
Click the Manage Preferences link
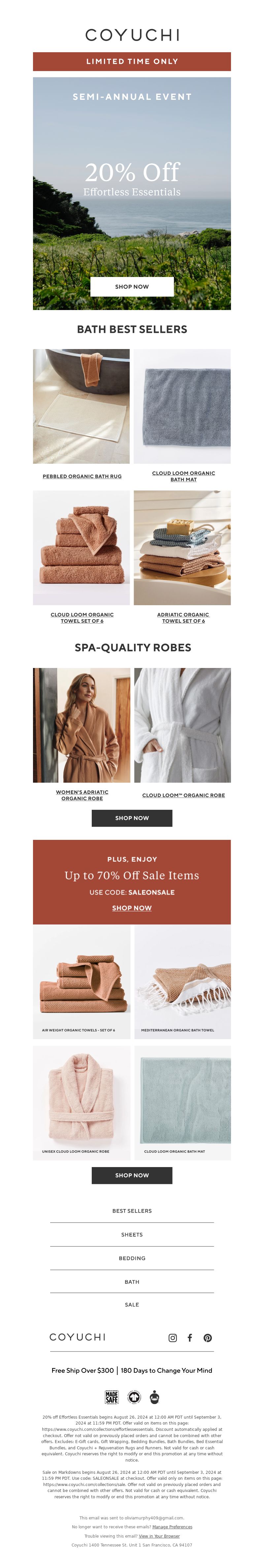coord(172,1527)
